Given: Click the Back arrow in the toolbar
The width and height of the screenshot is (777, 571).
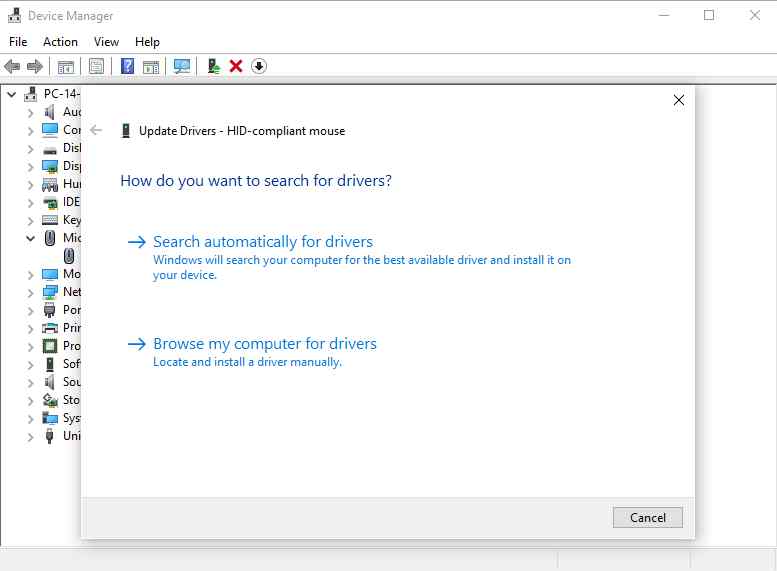Looking at the screenshot, I should 12,66.
